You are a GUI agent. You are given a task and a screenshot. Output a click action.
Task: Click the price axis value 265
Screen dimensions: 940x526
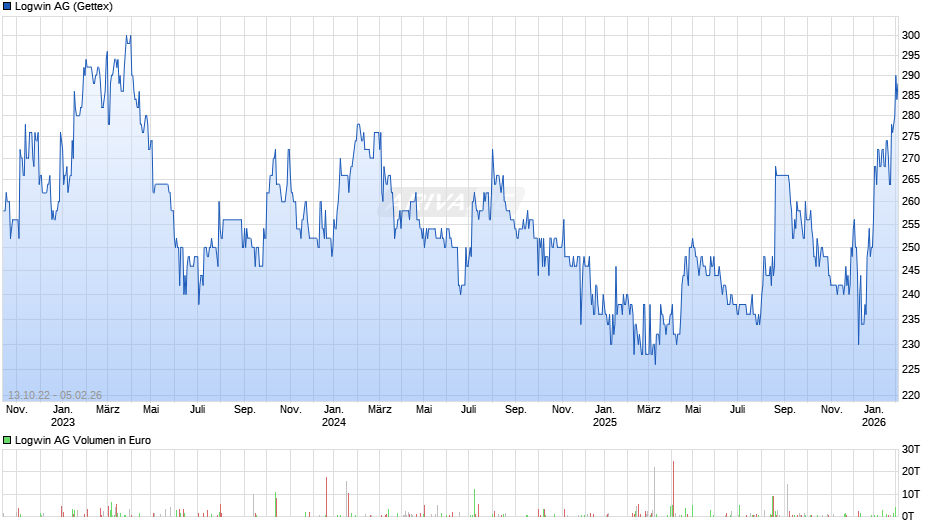tap(911, 179)
